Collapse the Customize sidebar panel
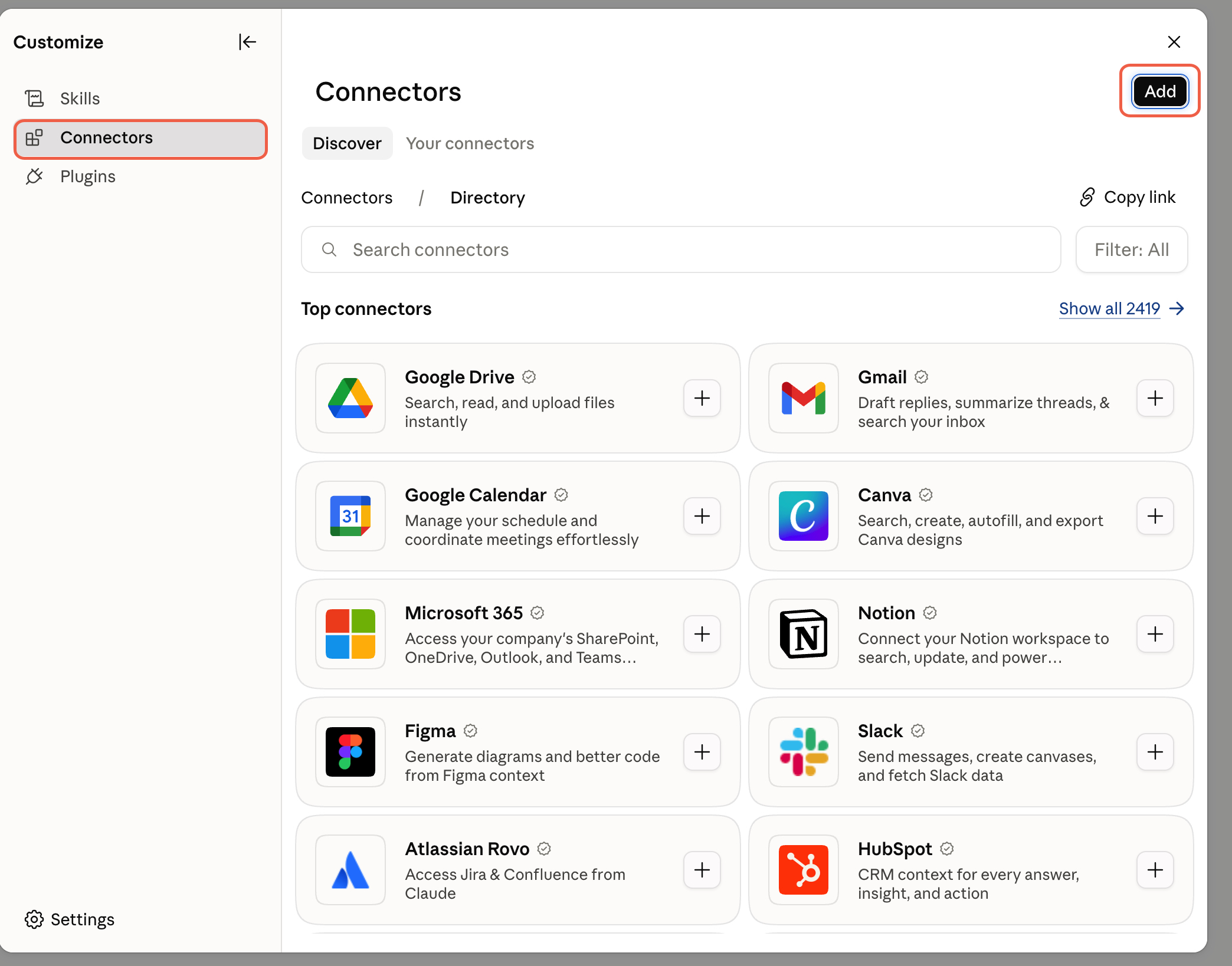The height and width of the screenshot is (966, 1232). [x=247, y=42]
